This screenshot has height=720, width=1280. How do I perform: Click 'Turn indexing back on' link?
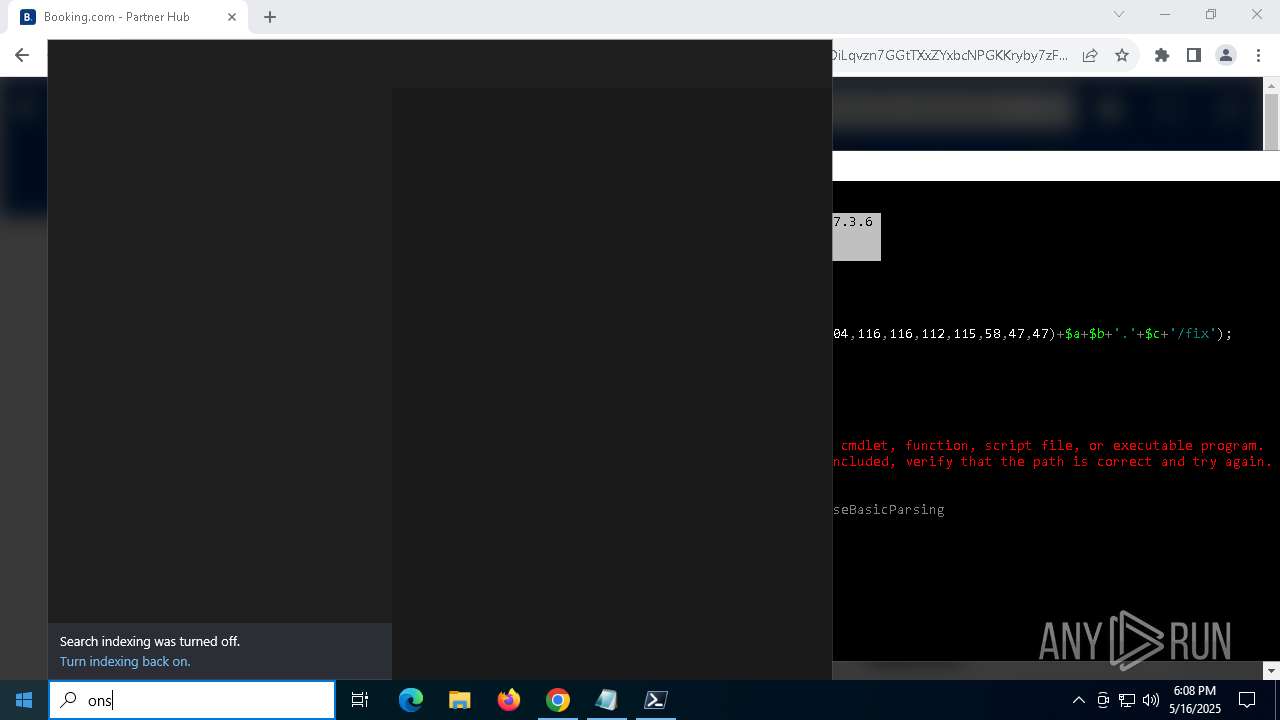[x=125, y=661]
